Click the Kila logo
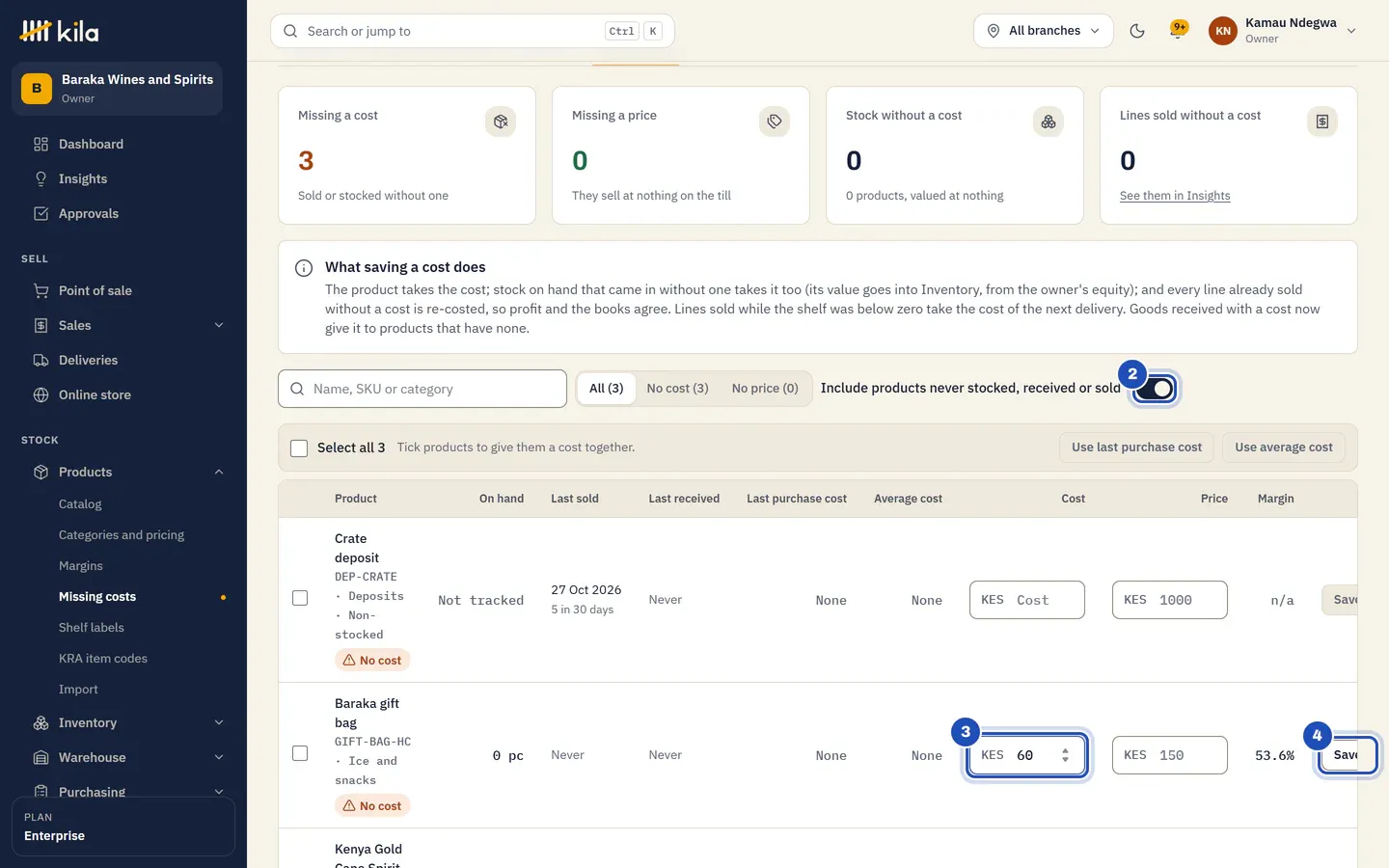1389x868 pixels. [59, 31]
